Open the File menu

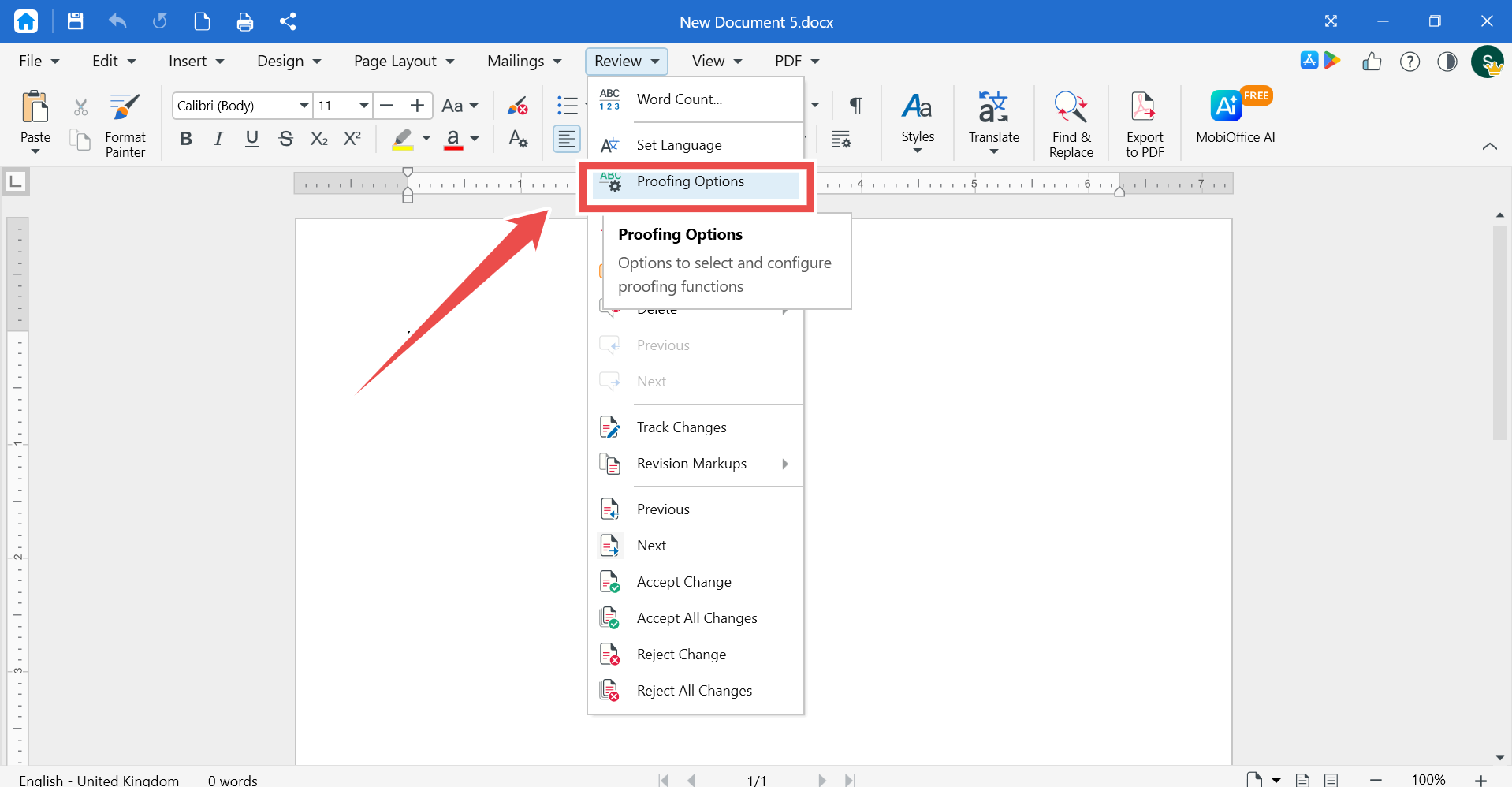39,62
